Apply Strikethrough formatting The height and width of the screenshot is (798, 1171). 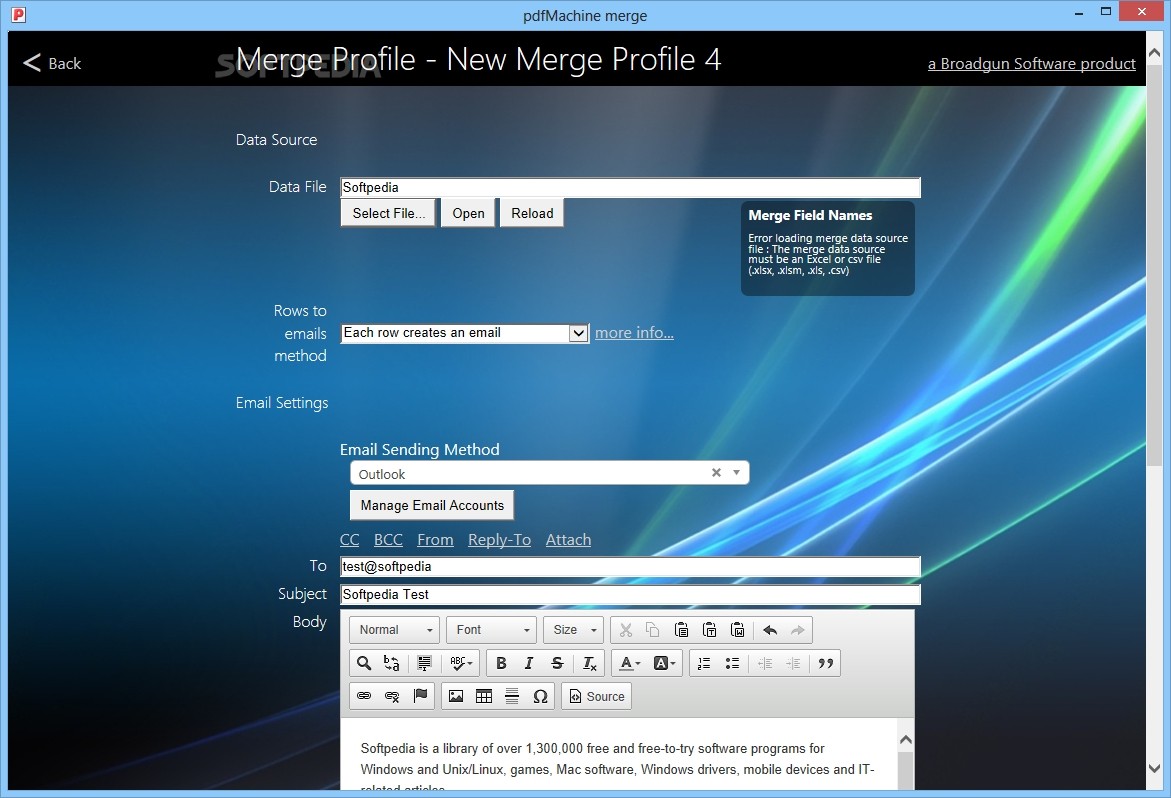(557, 663)
